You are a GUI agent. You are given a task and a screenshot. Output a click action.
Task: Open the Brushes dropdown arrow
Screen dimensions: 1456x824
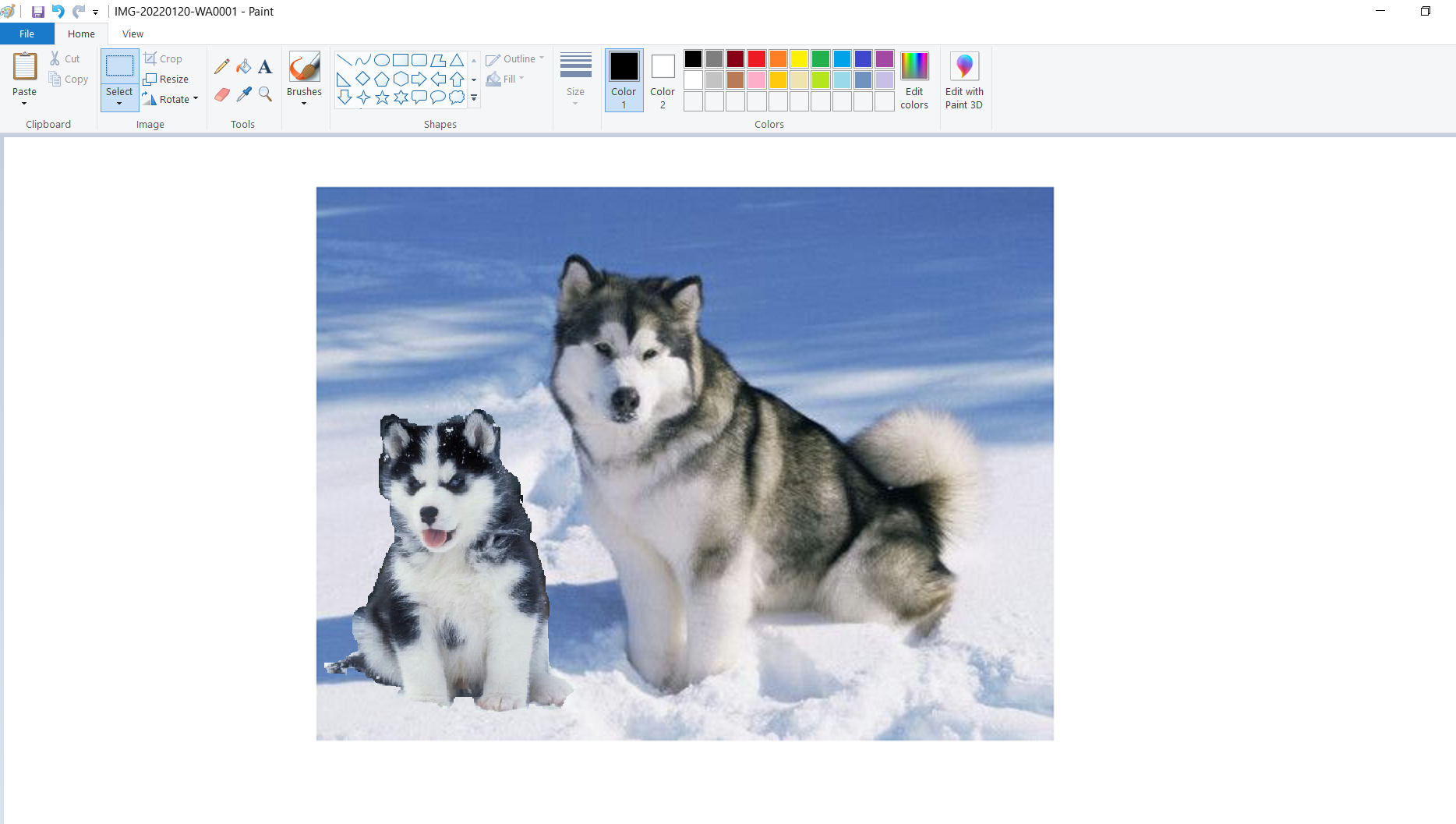(304, 103)
